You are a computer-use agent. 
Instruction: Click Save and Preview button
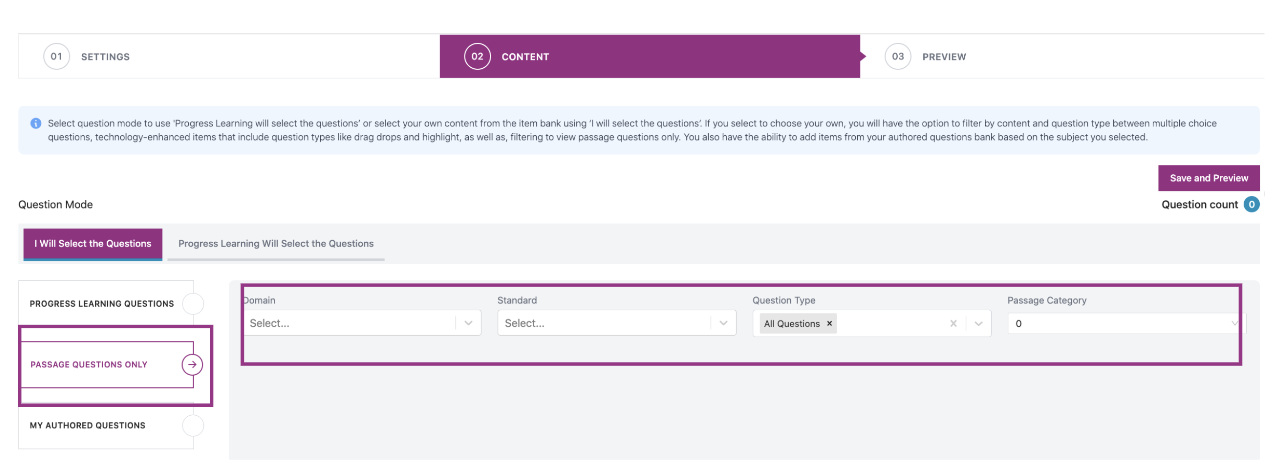click(x=1209, y=178)
